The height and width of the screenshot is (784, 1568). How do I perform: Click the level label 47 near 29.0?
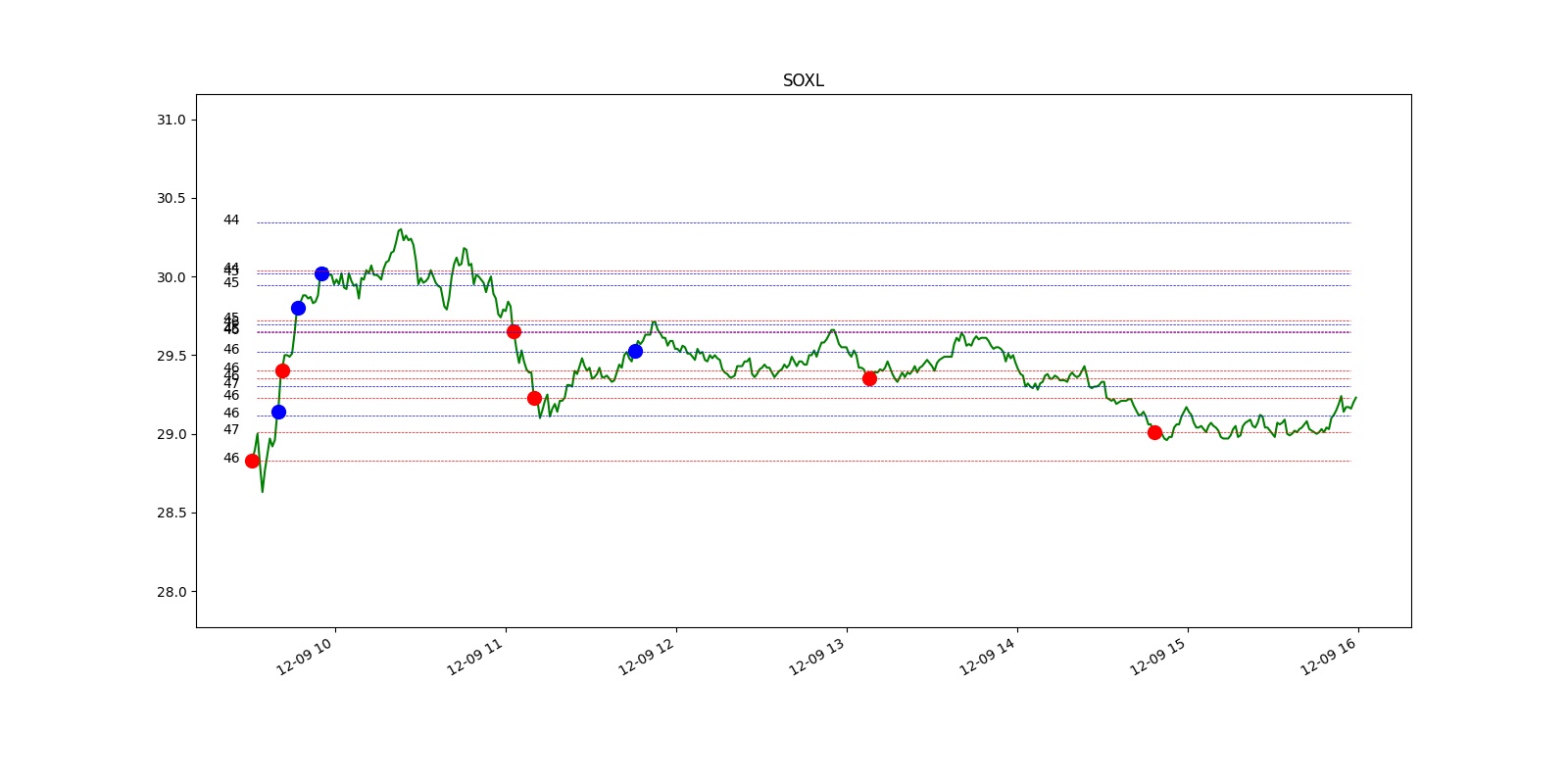231,429
